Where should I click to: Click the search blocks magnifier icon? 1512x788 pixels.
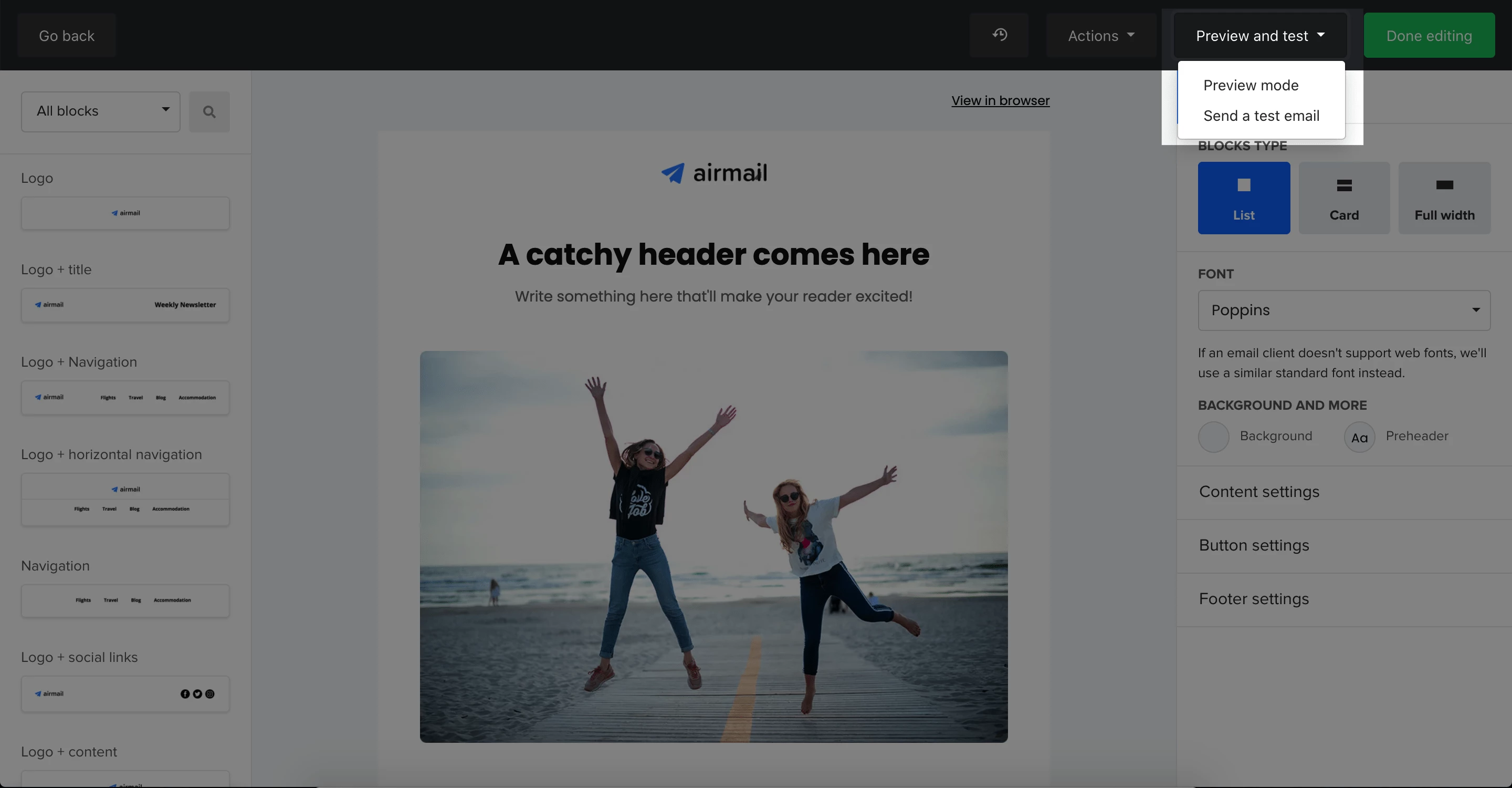click(209, 111)
